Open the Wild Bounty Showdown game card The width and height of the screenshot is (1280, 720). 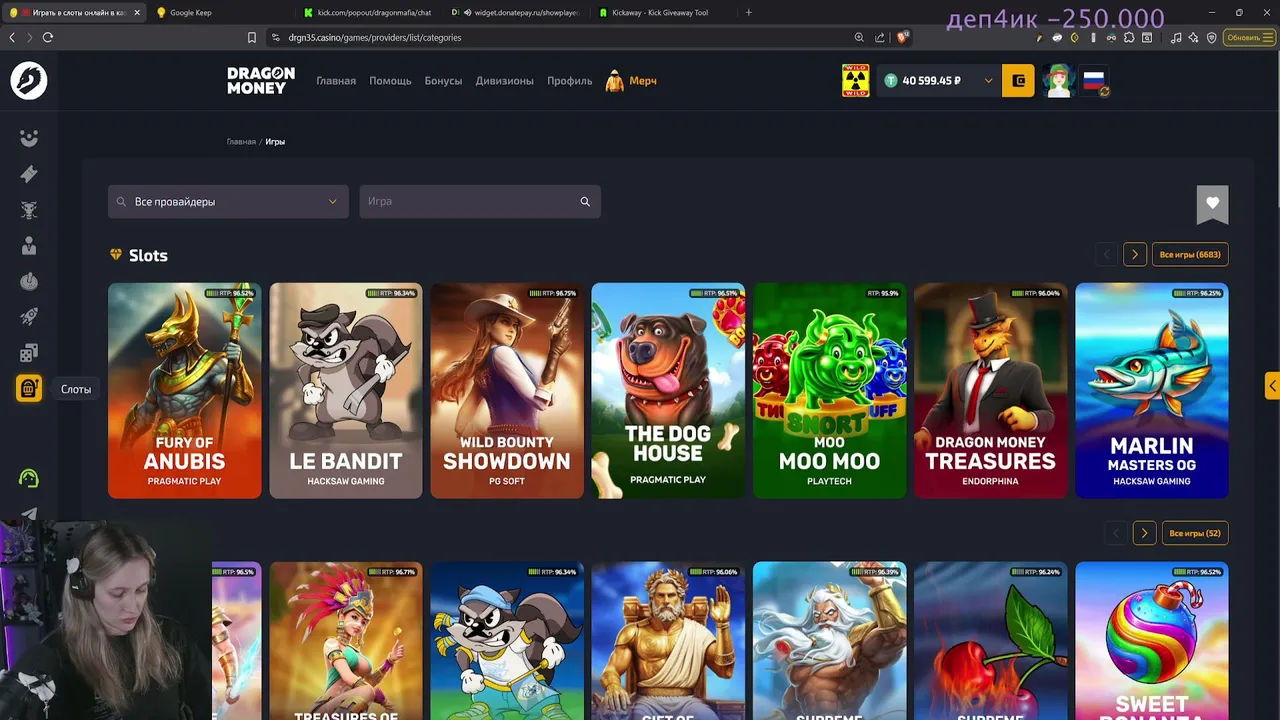pyautogui.click(x=507, y=390)
